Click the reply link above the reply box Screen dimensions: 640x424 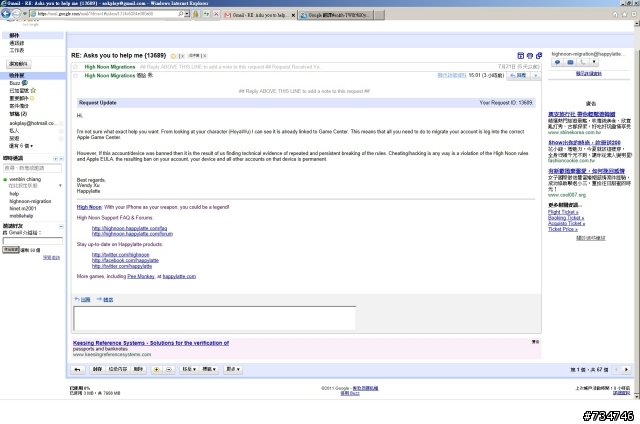[85, 300]
